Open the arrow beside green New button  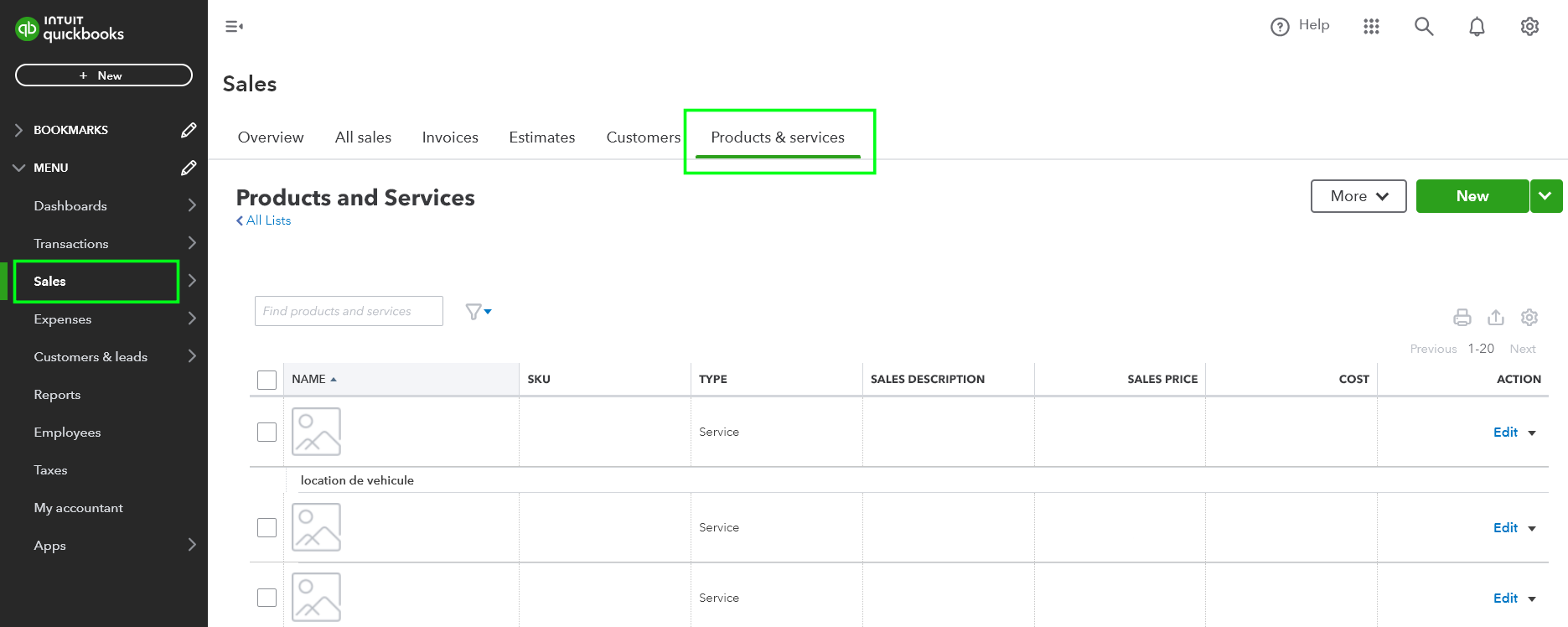tap(1545, 196)
